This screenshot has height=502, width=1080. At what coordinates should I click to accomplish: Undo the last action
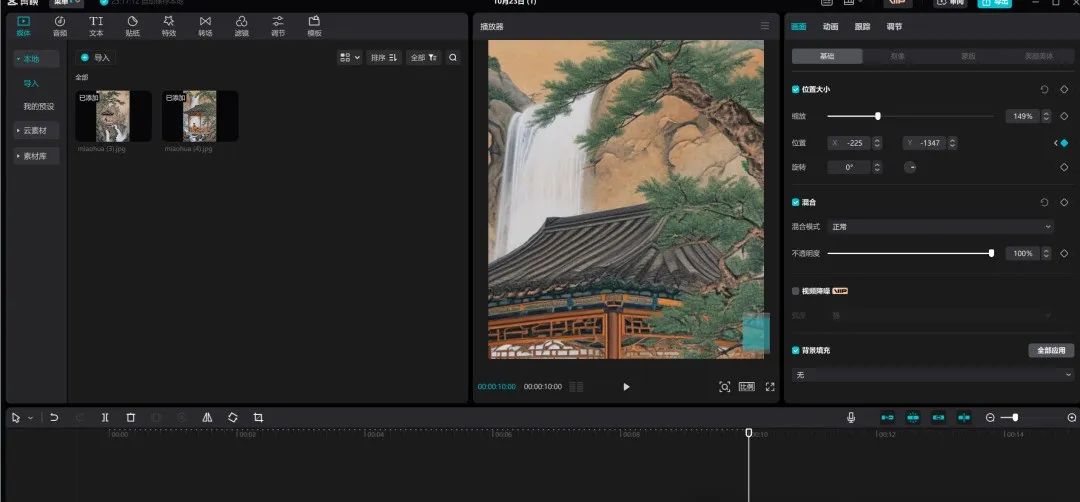click(x=54, y=418)
